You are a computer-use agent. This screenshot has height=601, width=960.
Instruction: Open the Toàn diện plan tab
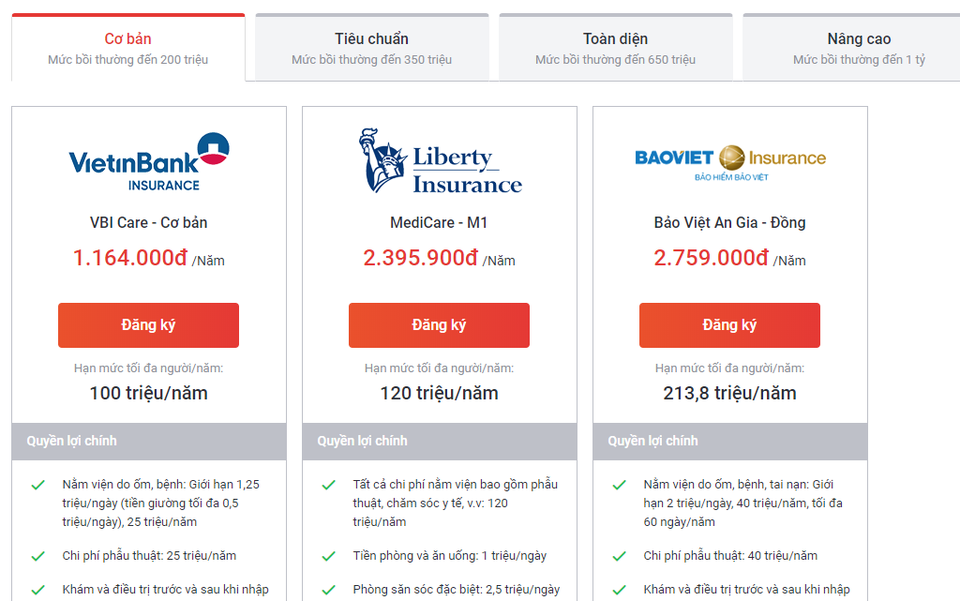pos(615,48)
